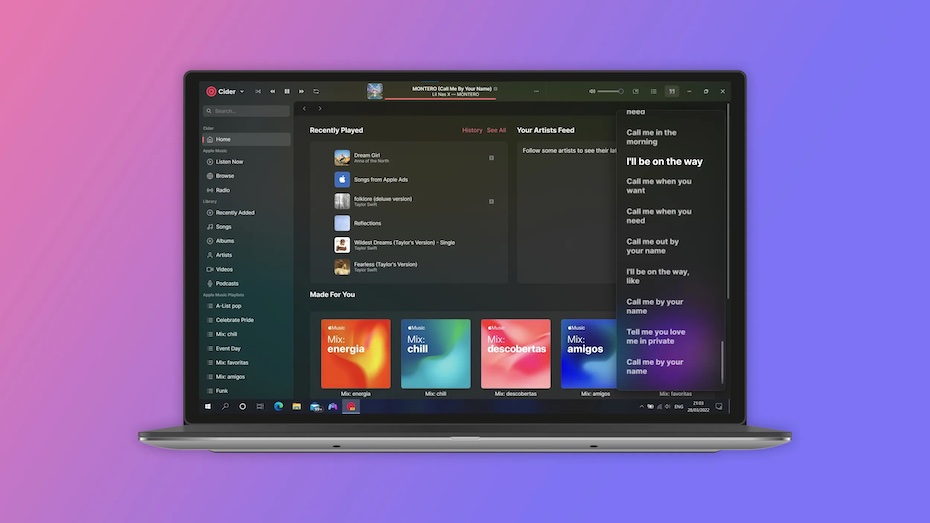Jump to lyric "Call me out by your name"

[x=652, y=246]
